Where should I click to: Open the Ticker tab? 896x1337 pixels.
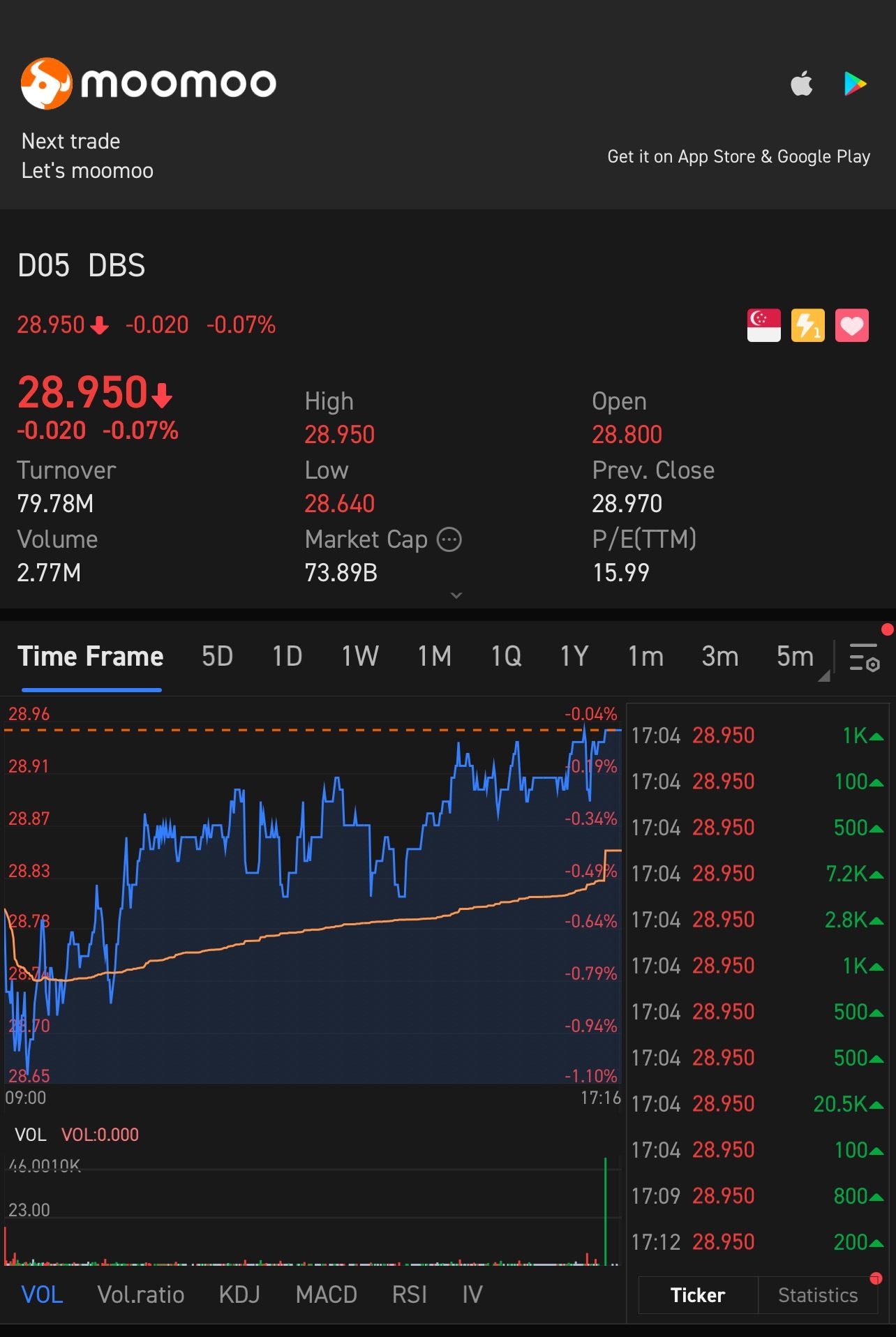698,1295
